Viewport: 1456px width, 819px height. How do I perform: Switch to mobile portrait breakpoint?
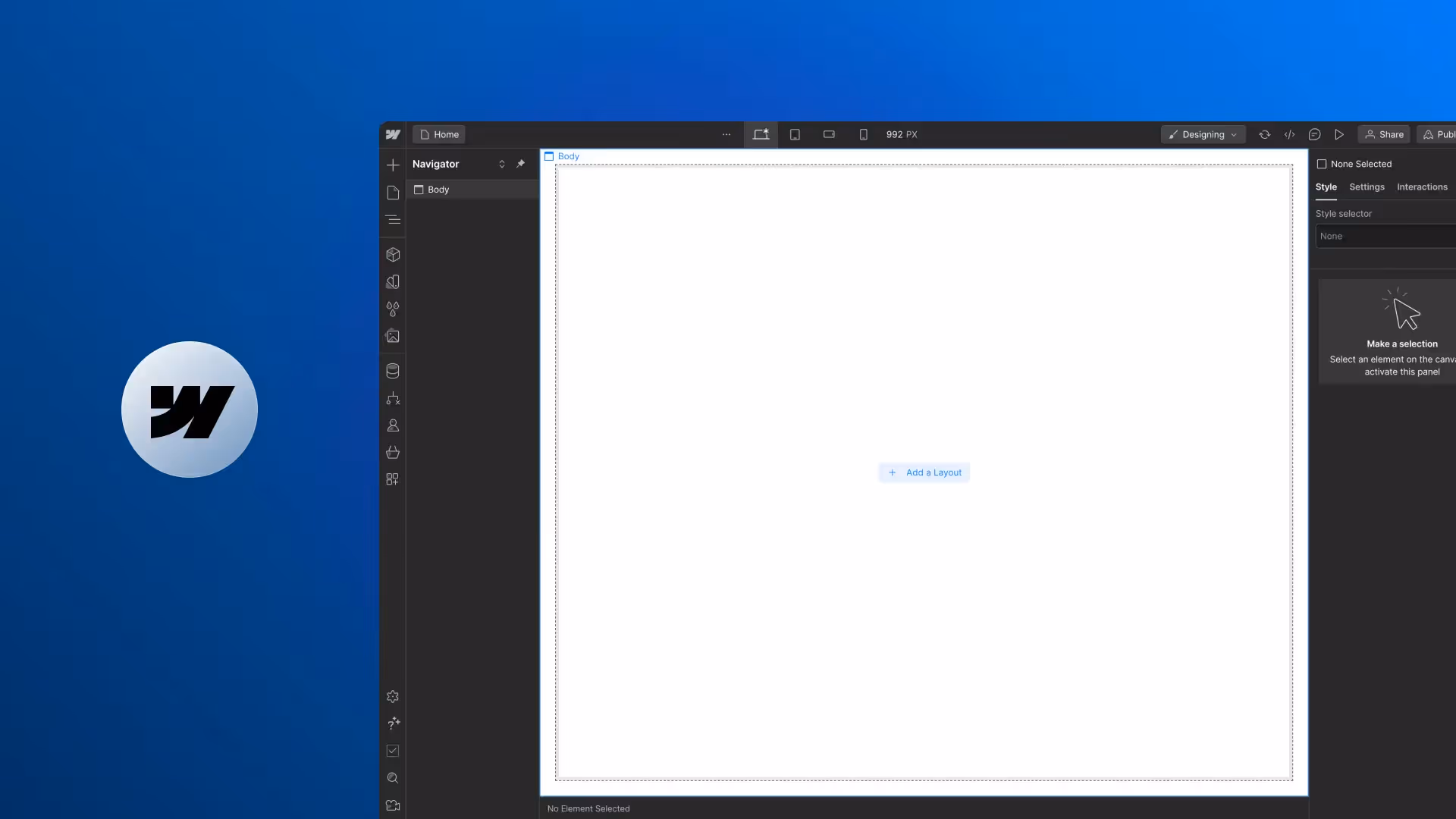coord(863,134)
